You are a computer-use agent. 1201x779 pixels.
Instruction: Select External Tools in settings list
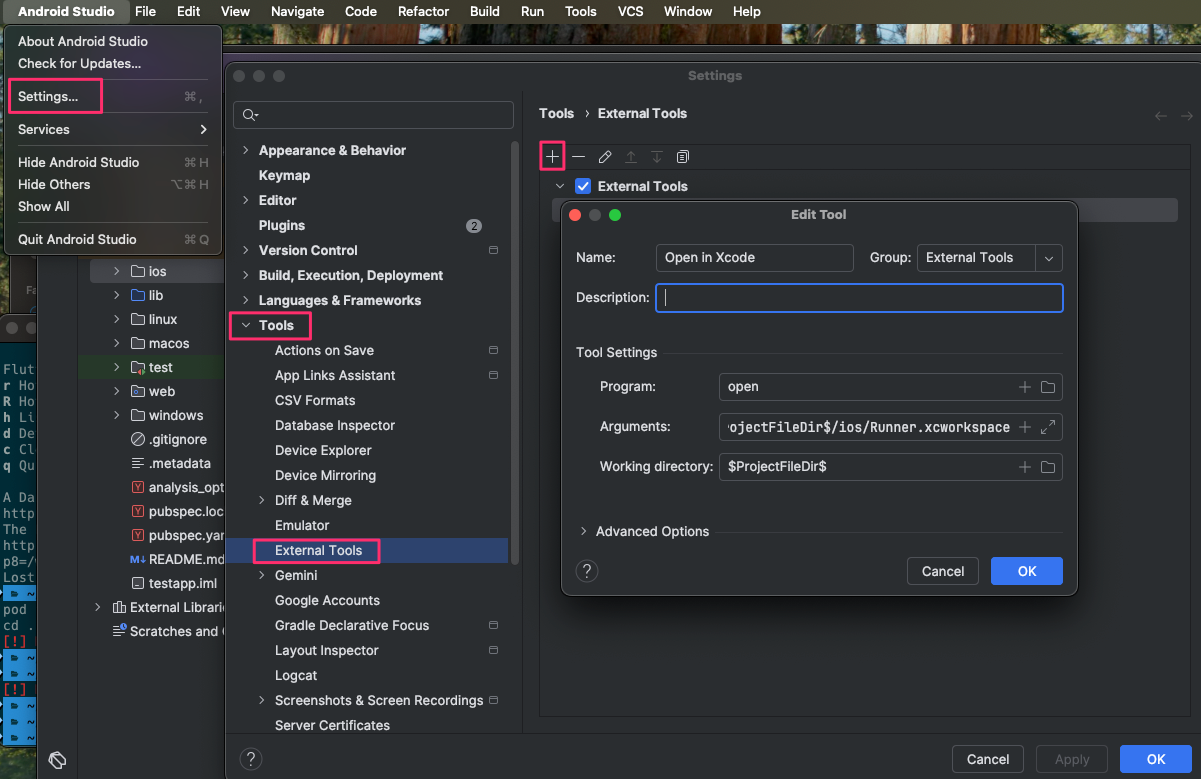[x=318, y=551]
